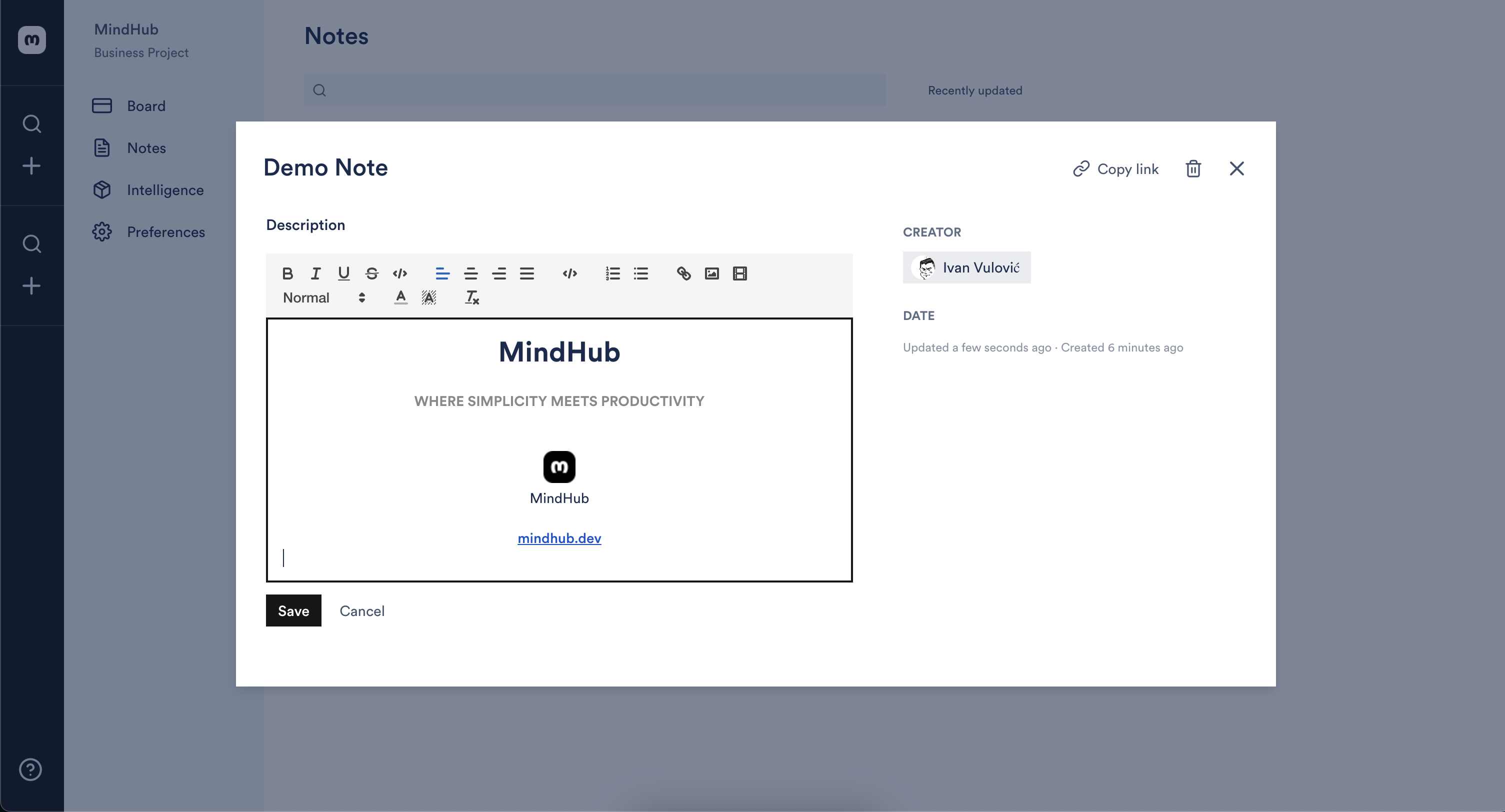The height and width of the screenshot is (812, 1505).
Task: Clear text formatting with Tx icon
Action: [x=471, y=298]
